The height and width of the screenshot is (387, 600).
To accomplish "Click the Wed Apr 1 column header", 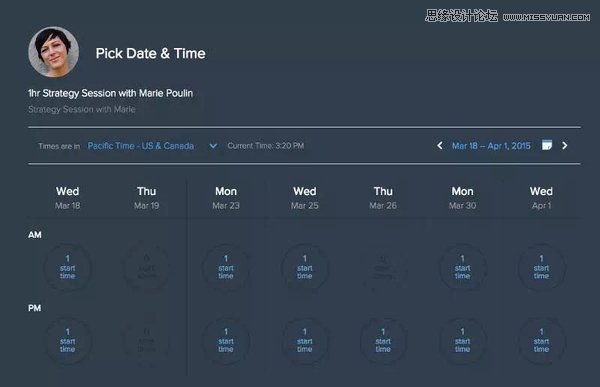I will click(x=541, y=198).
